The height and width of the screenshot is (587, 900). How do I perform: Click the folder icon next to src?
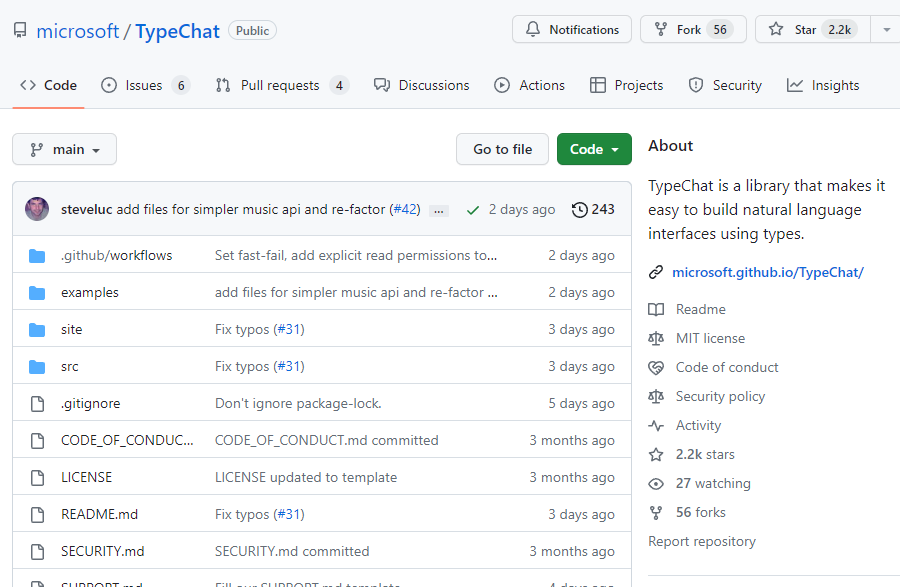point(37,366)
